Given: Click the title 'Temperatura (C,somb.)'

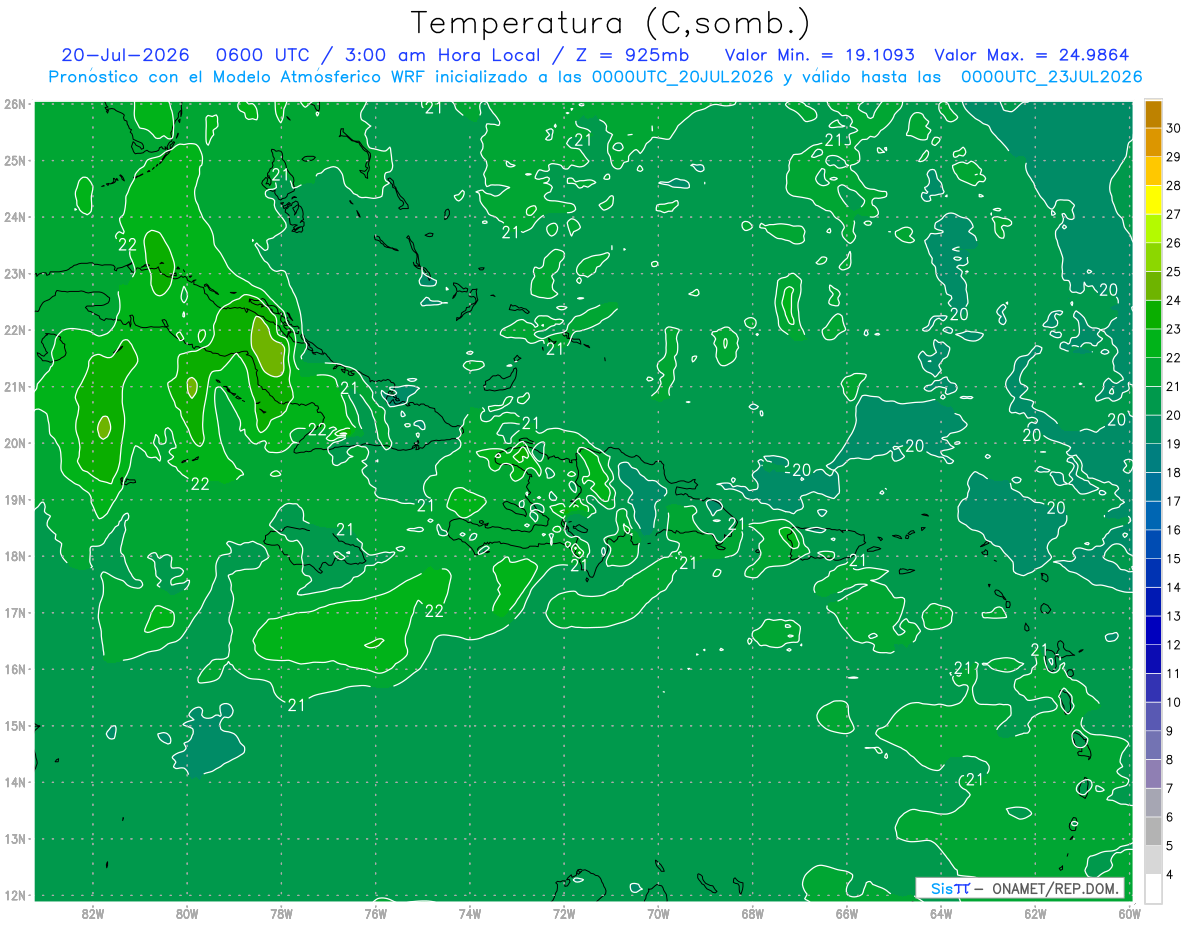Looking at the screenshot, I should tap(611, 22).
